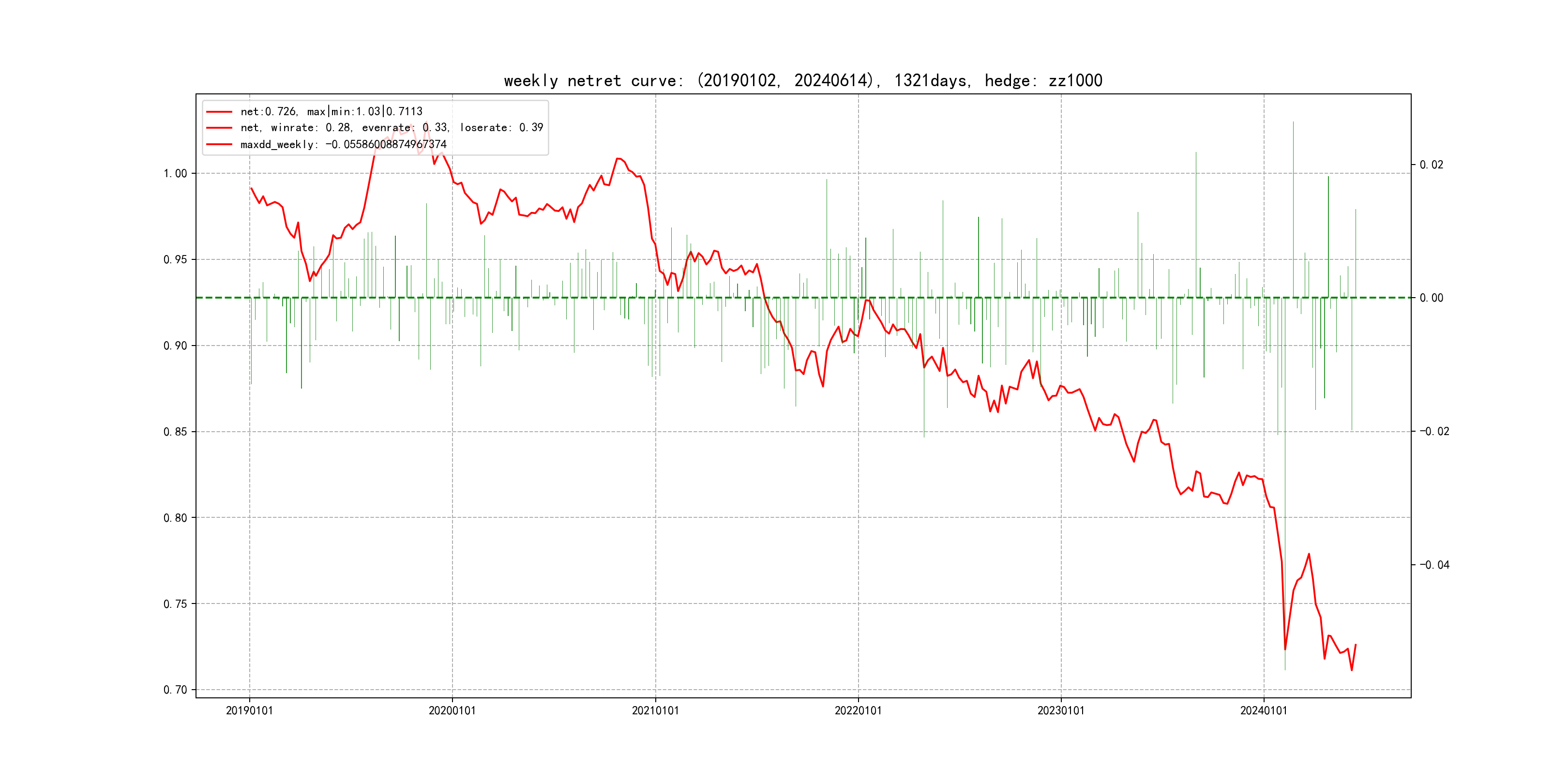Click the red line sample beside 'maxdd_weekly'
Image resolution: width=1568 pixels, height=784 pixels.
pyautogui.click(x=219, y=144)
